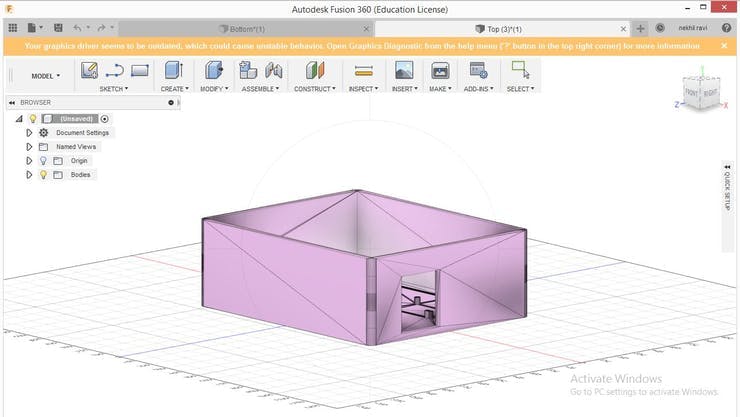Screen dimensions: 740x417
Task: Collapse the root Unsaved component node
Action: coord(19,119)
